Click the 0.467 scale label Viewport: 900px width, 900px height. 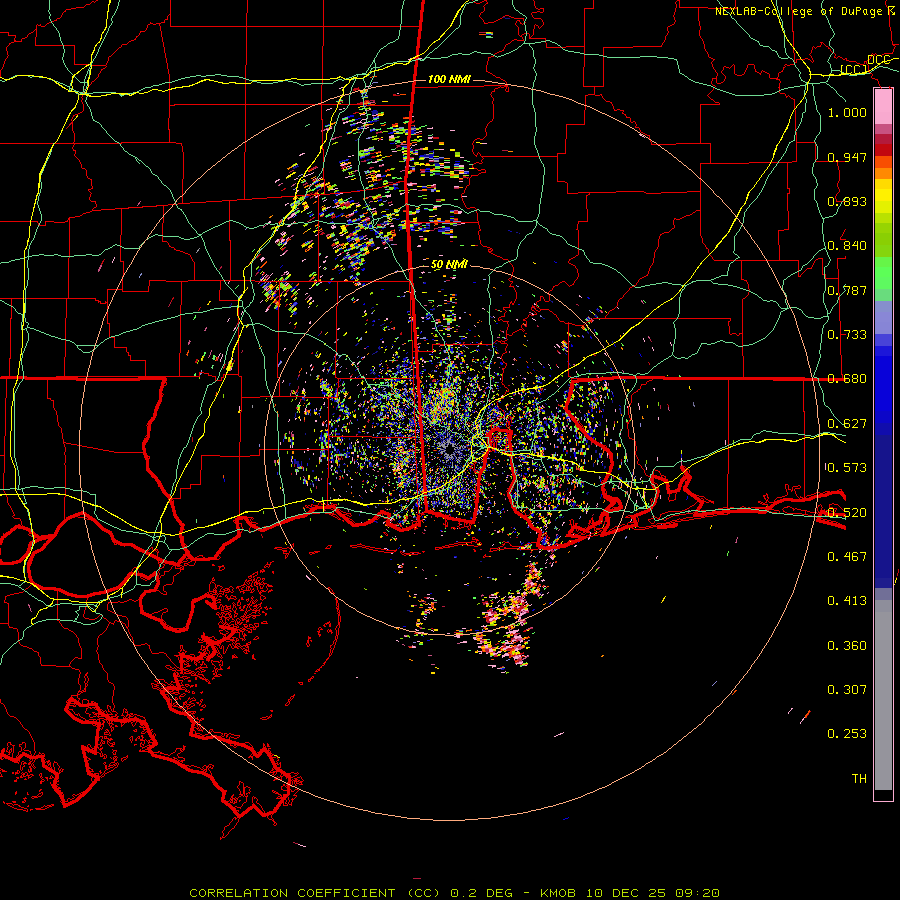point(847,557)
